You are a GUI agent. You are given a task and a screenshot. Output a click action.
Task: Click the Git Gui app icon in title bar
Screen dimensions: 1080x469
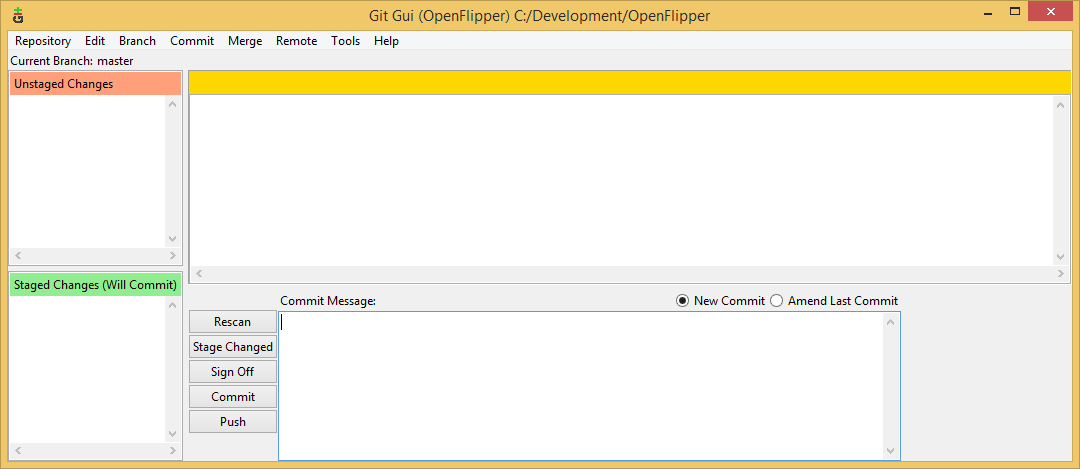click(18, 15)
